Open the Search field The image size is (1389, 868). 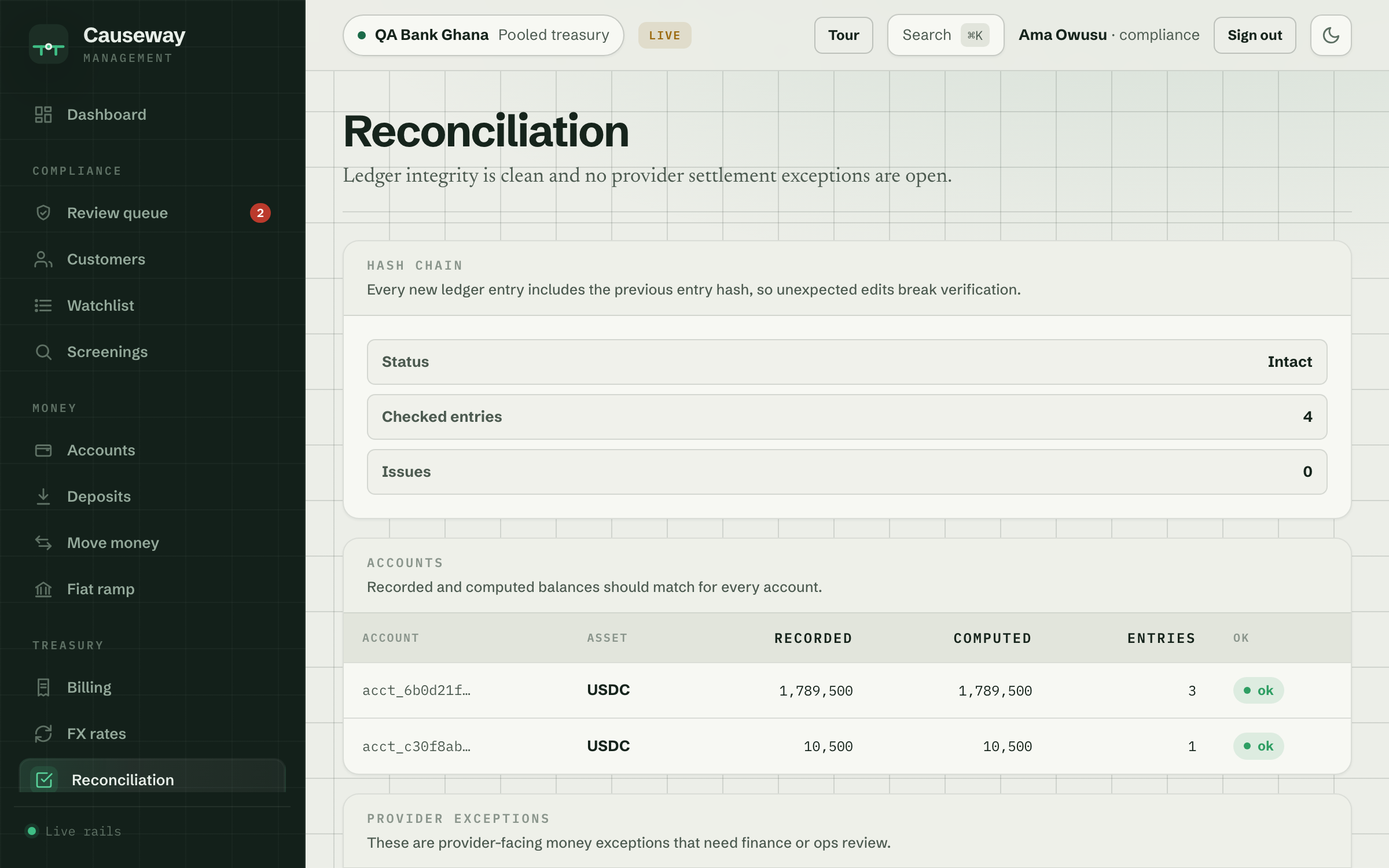tap(945, 35)
